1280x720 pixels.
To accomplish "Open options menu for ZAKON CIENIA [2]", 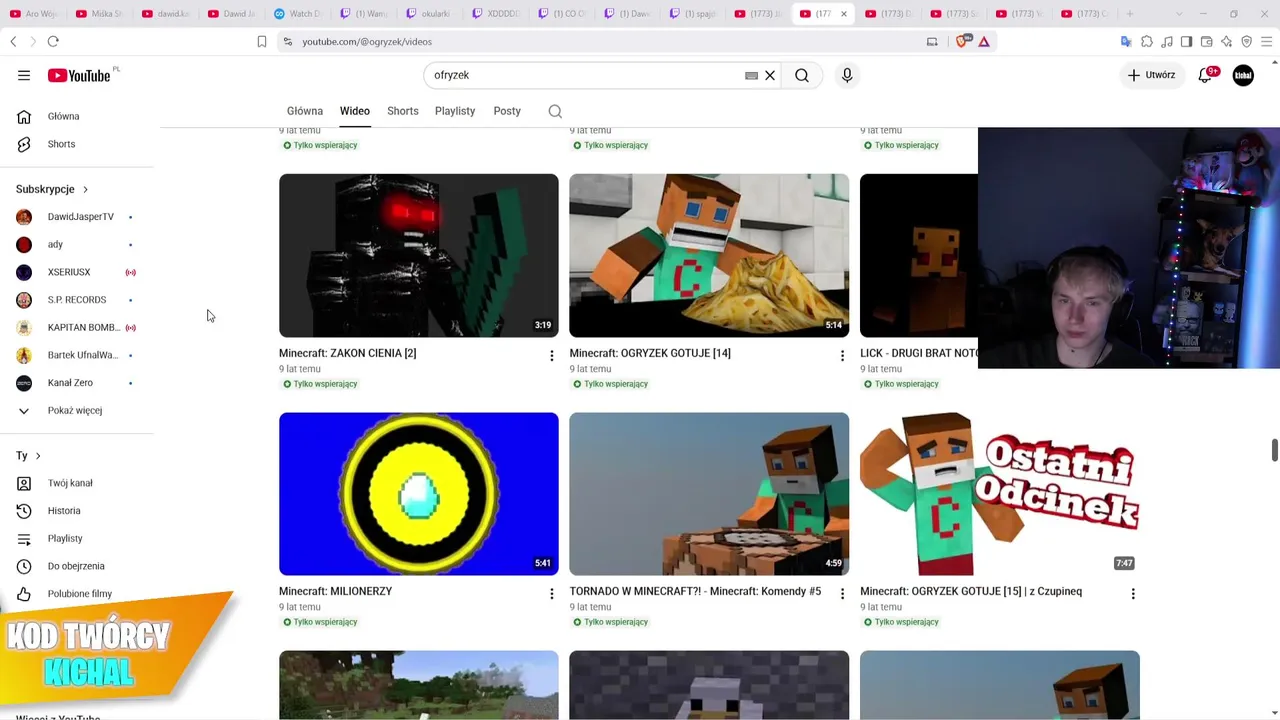I will point(551,356).
